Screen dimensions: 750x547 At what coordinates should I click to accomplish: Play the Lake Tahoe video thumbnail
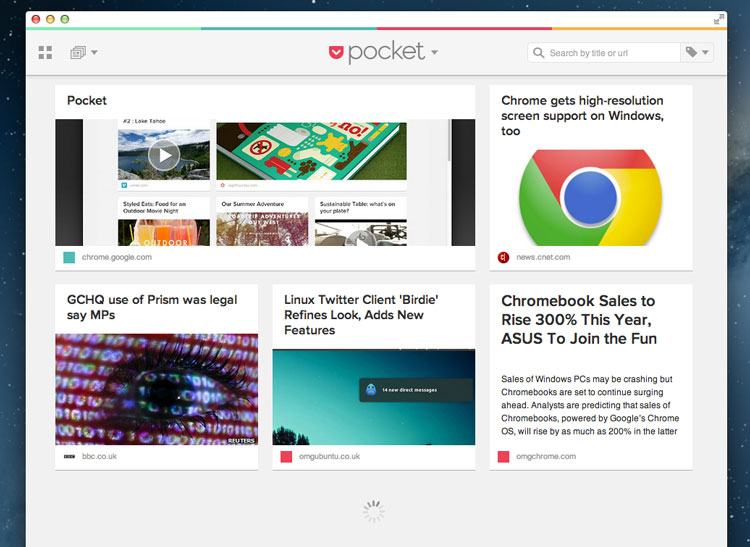coord(164,155)
